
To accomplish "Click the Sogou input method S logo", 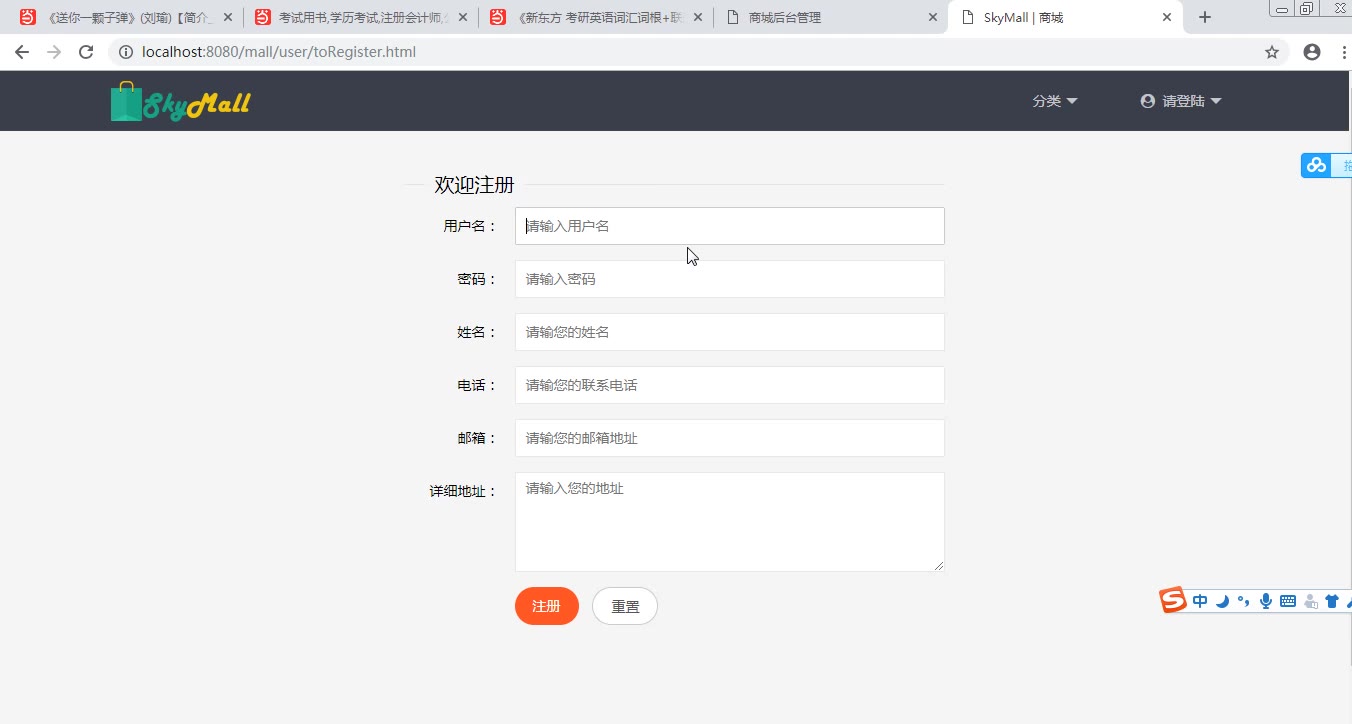I will (x=1173, y=600).
